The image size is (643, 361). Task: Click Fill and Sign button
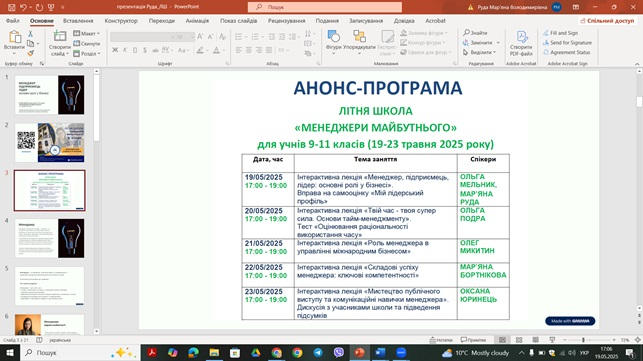click(560, 33)
